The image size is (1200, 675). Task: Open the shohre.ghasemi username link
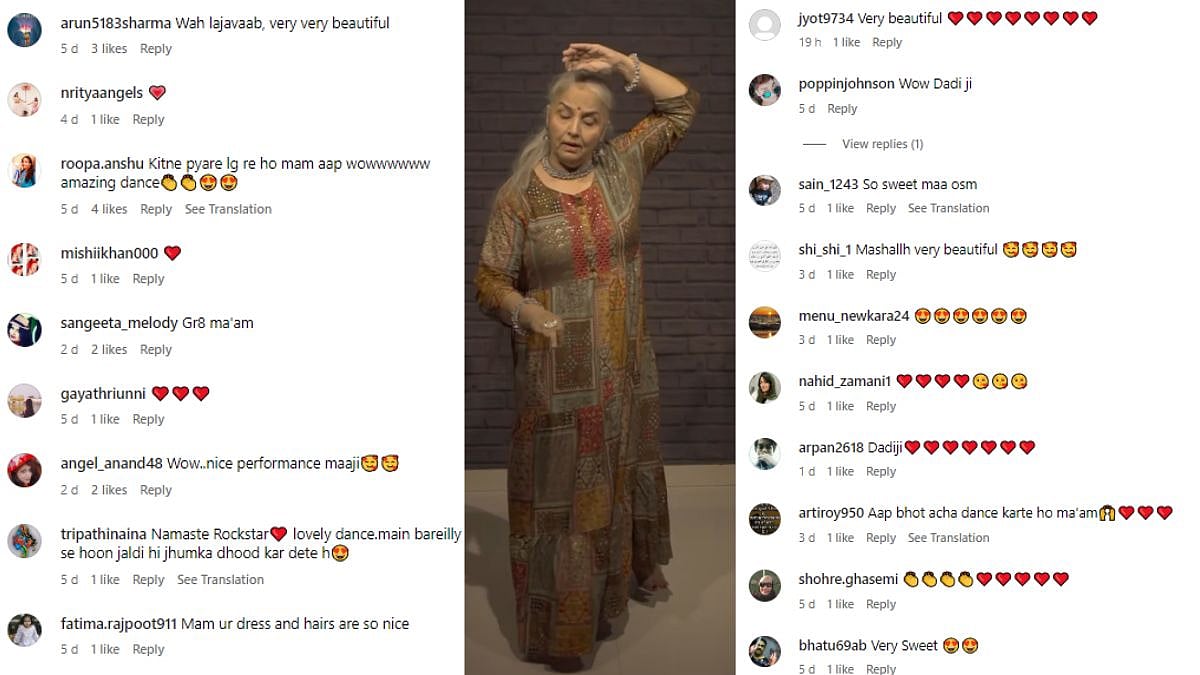(x=847, y=579)
